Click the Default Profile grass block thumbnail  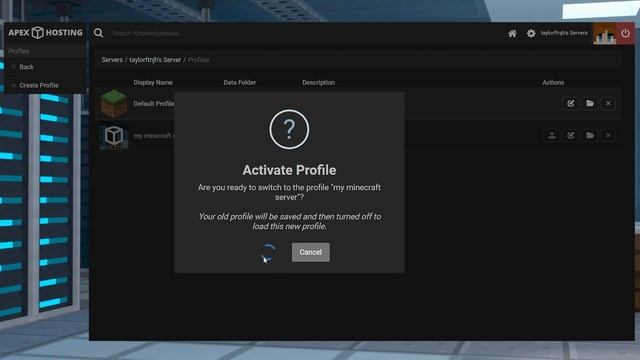pyautogui.click(x=114, y=103)
